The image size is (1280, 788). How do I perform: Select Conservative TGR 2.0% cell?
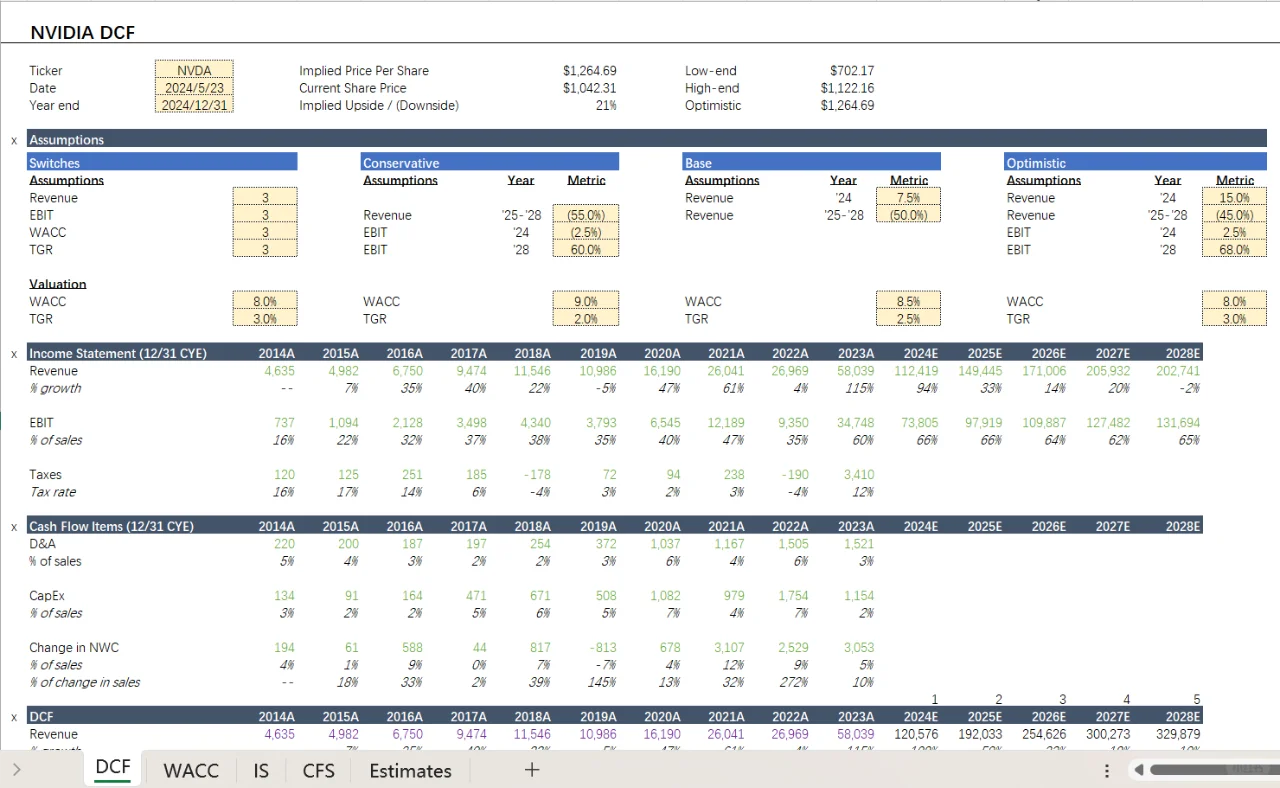586,319
